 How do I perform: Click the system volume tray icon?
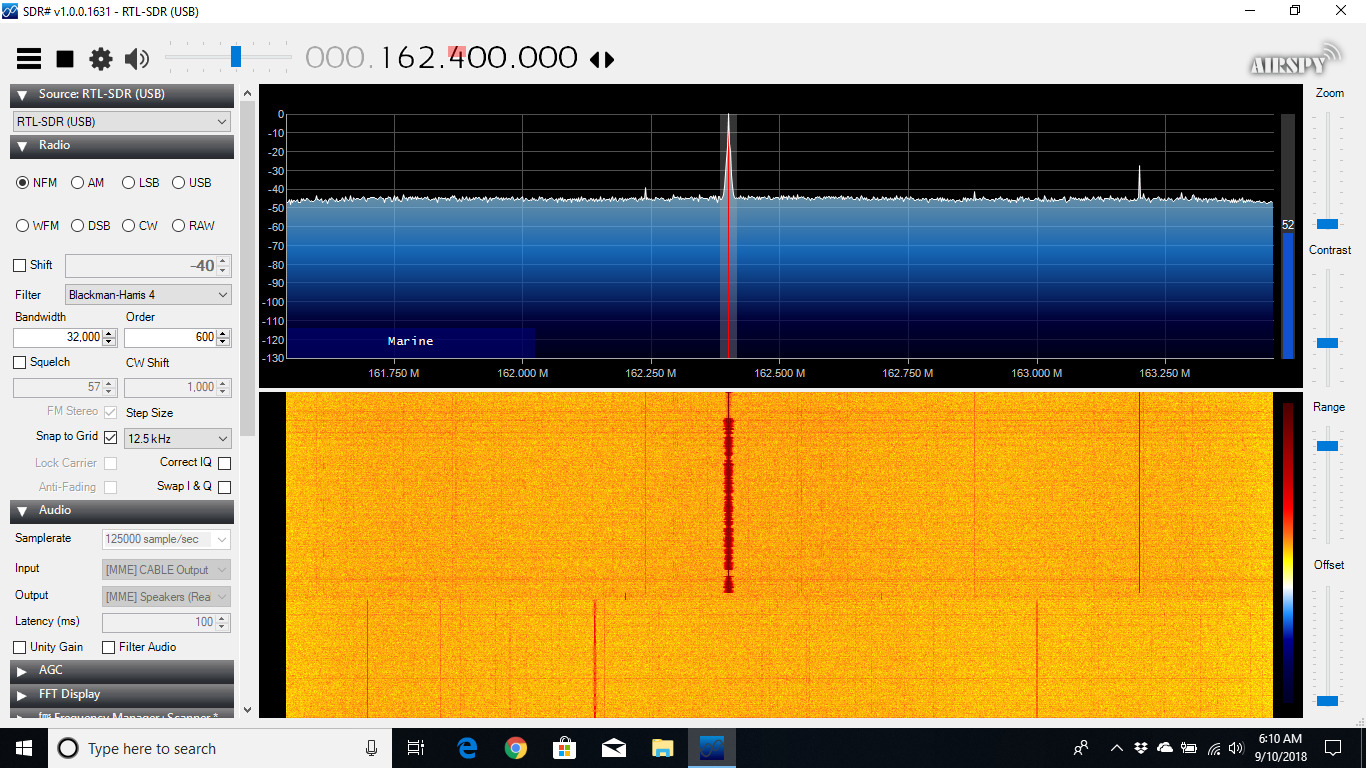click(1238, 748)
